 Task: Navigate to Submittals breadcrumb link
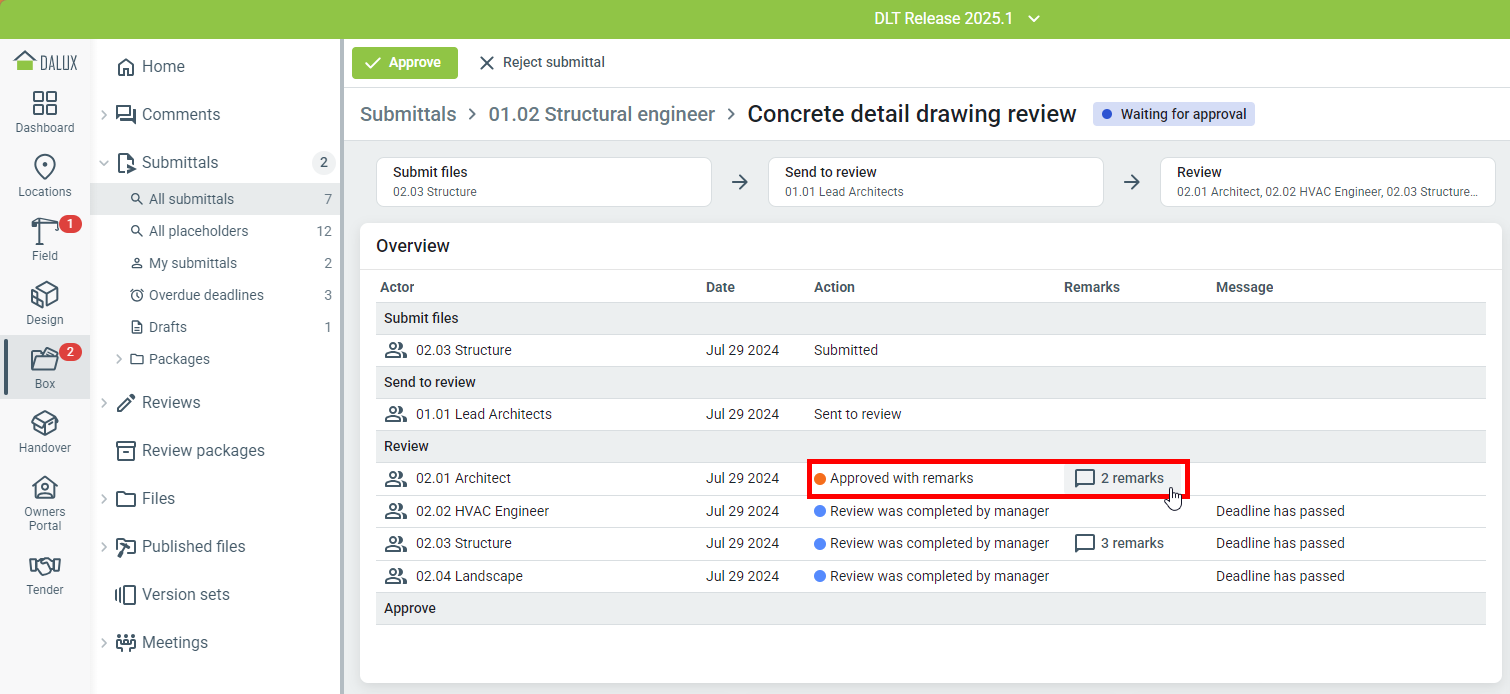tap(408, 114)
